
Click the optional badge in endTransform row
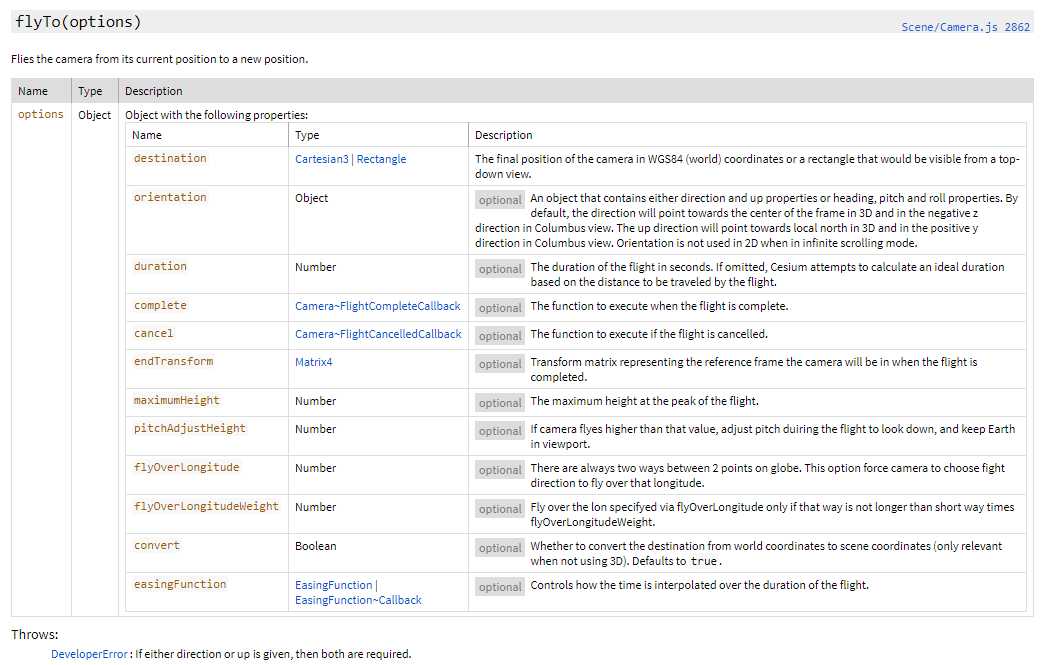point(500,364)
